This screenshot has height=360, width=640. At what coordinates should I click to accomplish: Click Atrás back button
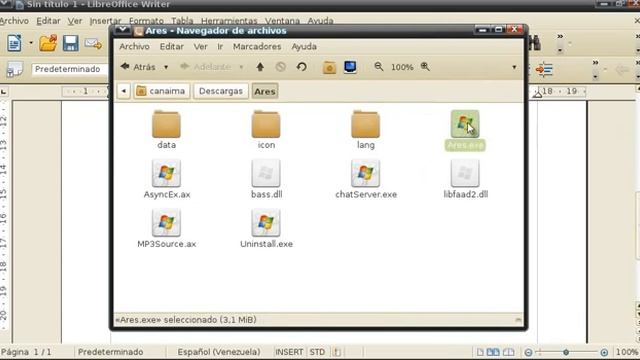point(138,67)
